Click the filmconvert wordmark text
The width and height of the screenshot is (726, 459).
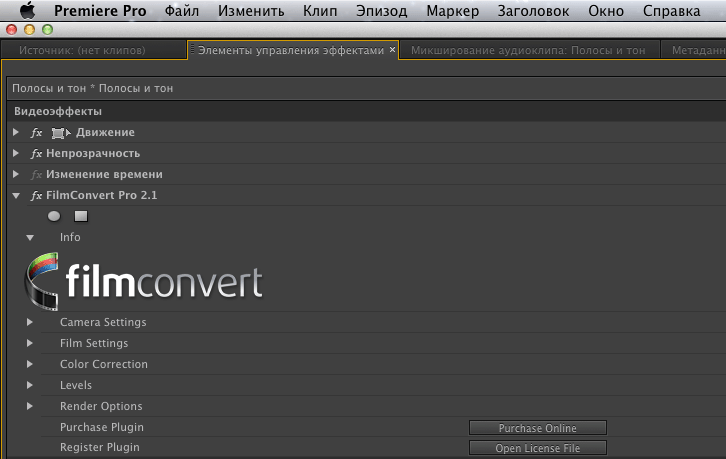pyautogui.click(x=164, y=282)
